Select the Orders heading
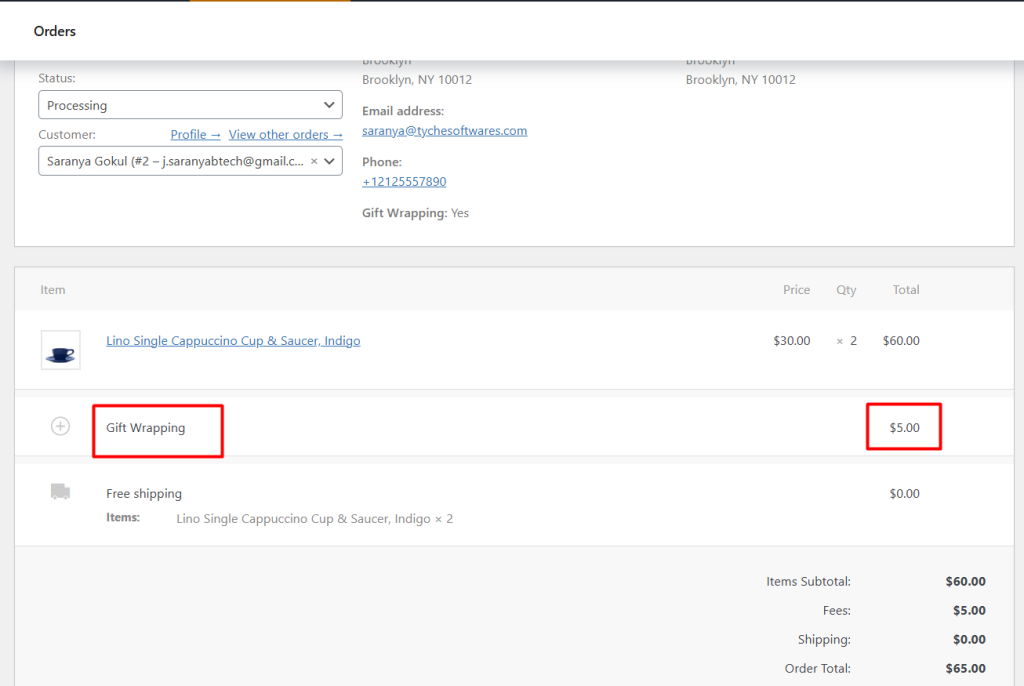The image size is (1024, 686). (54, 31)
